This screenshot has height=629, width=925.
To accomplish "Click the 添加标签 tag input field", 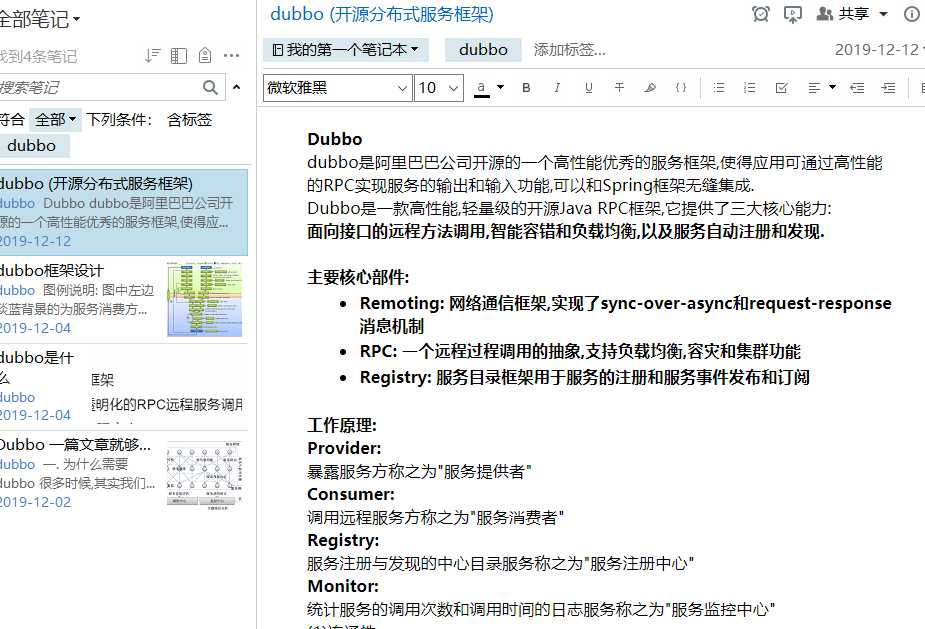I will 569,50.
